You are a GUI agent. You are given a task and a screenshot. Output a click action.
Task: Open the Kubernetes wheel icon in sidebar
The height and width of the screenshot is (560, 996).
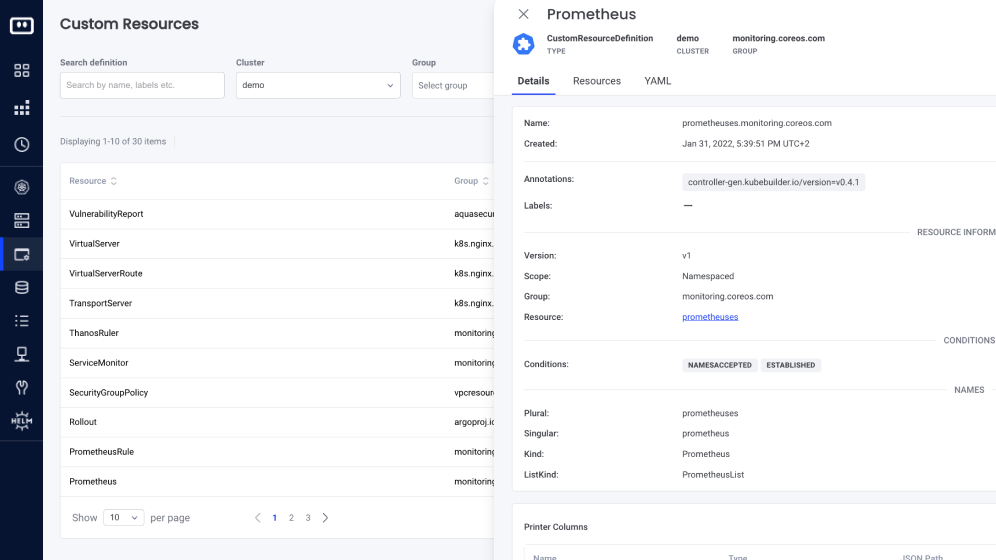point(22,187)
